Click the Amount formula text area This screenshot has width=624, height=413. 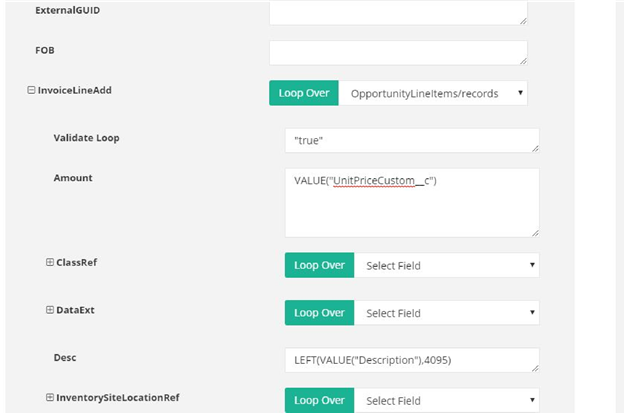coord(411,202)
